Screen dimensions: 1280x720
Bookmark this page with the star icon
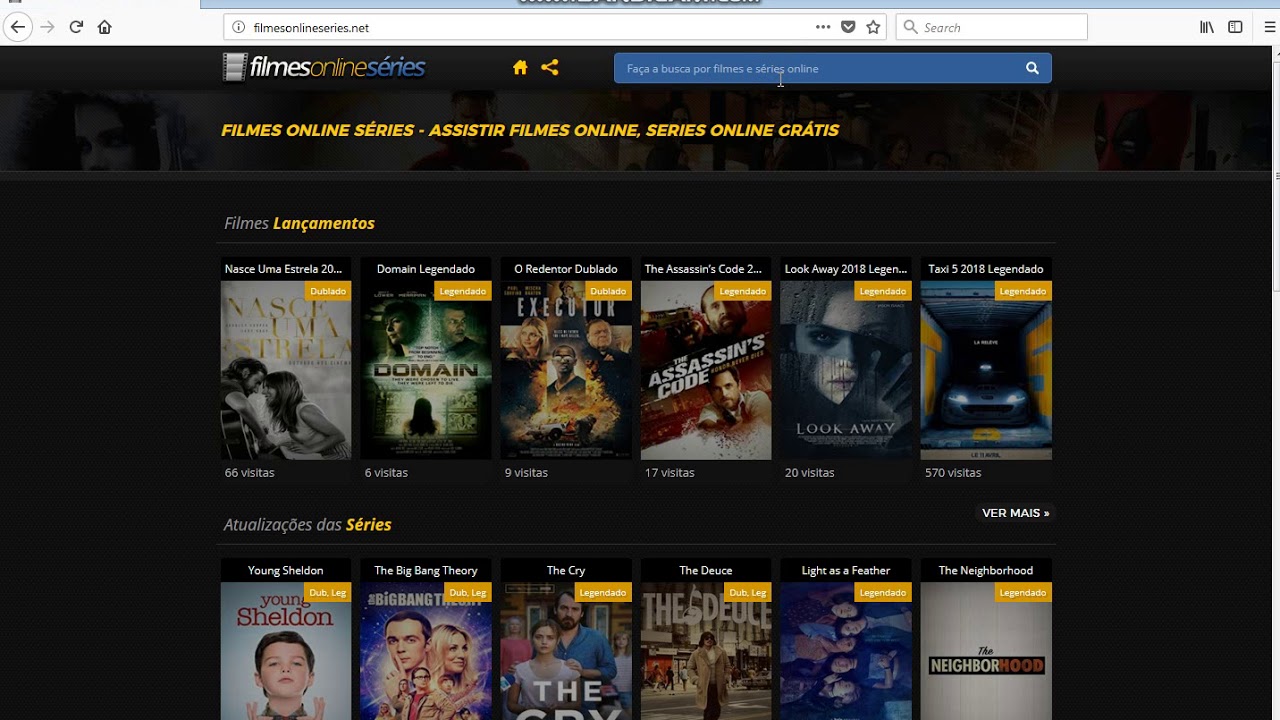pyautogui.click(x=873, y=27)
